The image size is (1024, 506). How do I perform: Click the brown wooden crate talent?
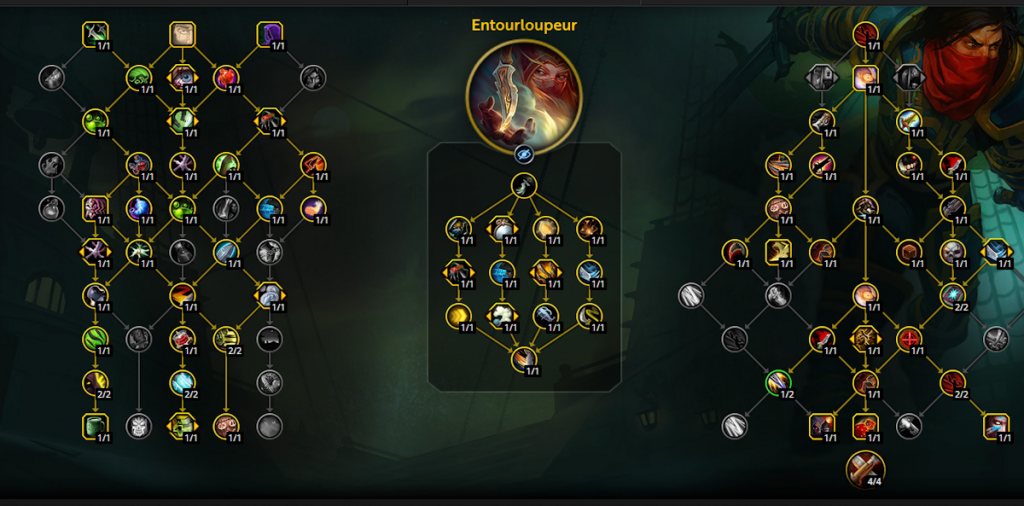[908, 252]
